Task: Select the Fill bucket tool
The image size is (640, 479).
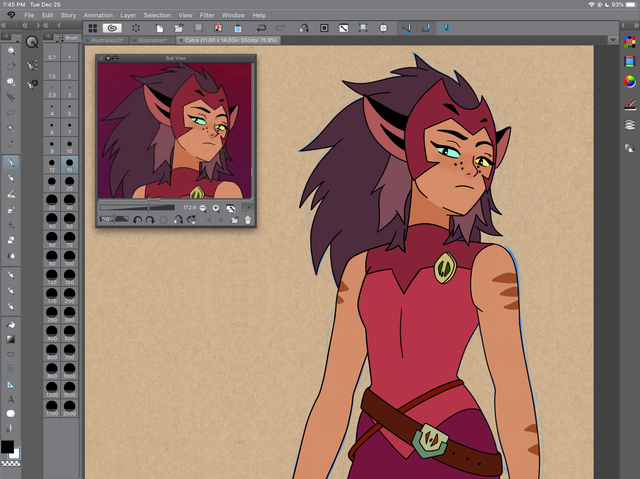Action: 11,324
